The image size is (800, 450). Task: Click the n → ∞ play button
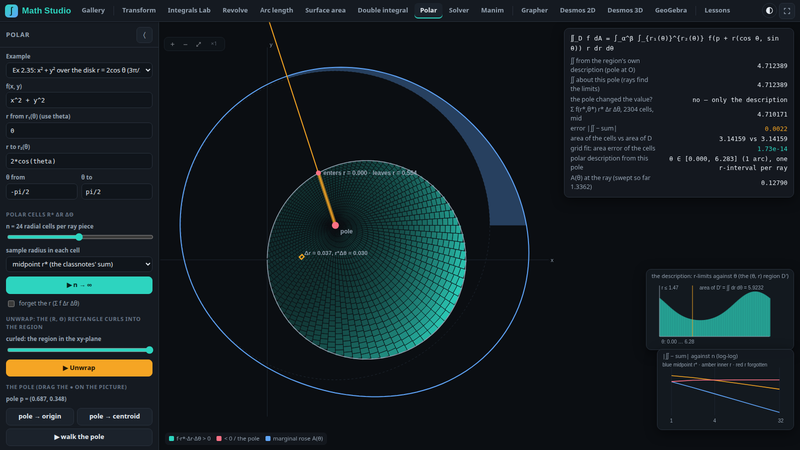point(79,285)
